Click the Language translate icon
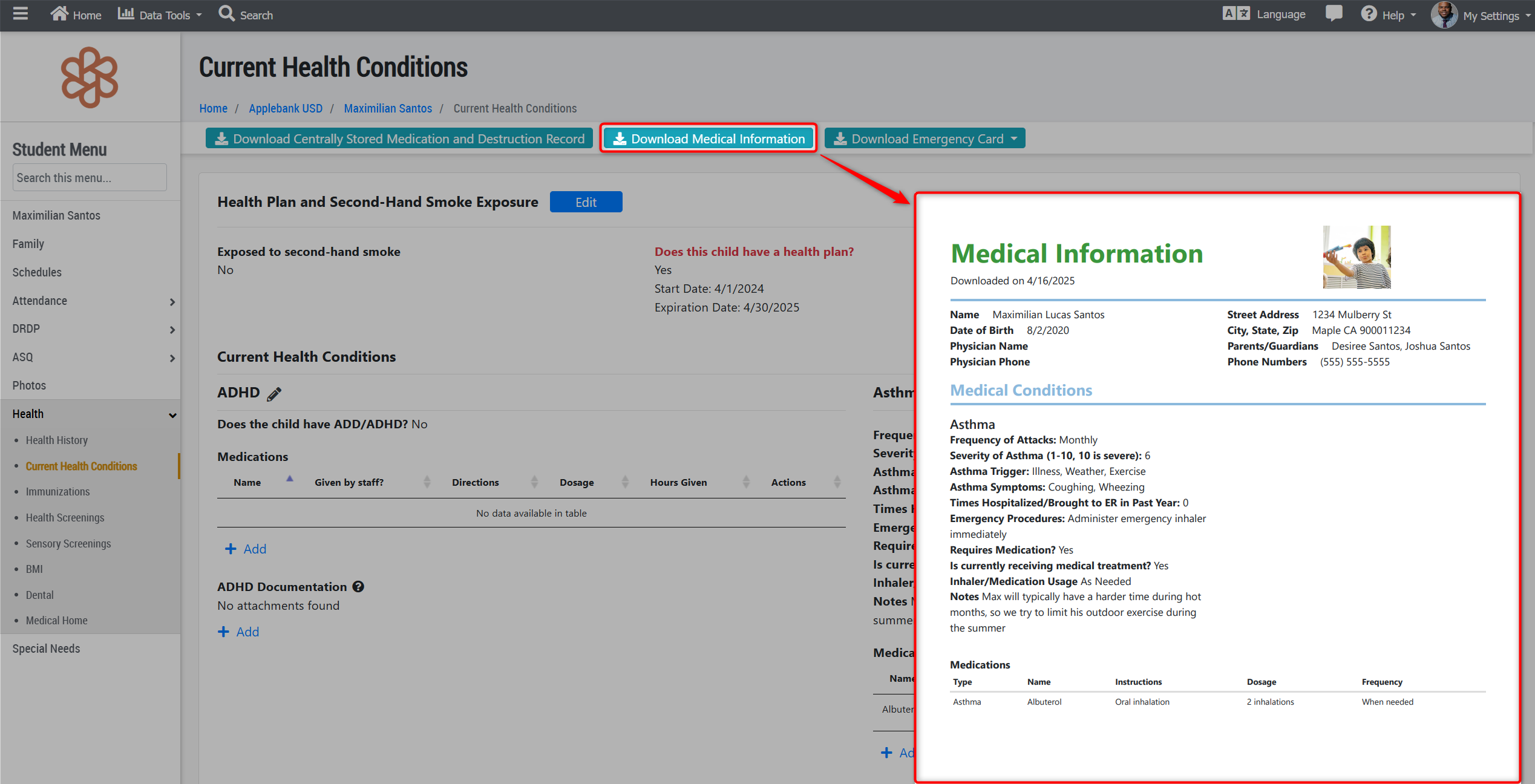Viewport: 1535px width, 784px height. [1236, 14]
